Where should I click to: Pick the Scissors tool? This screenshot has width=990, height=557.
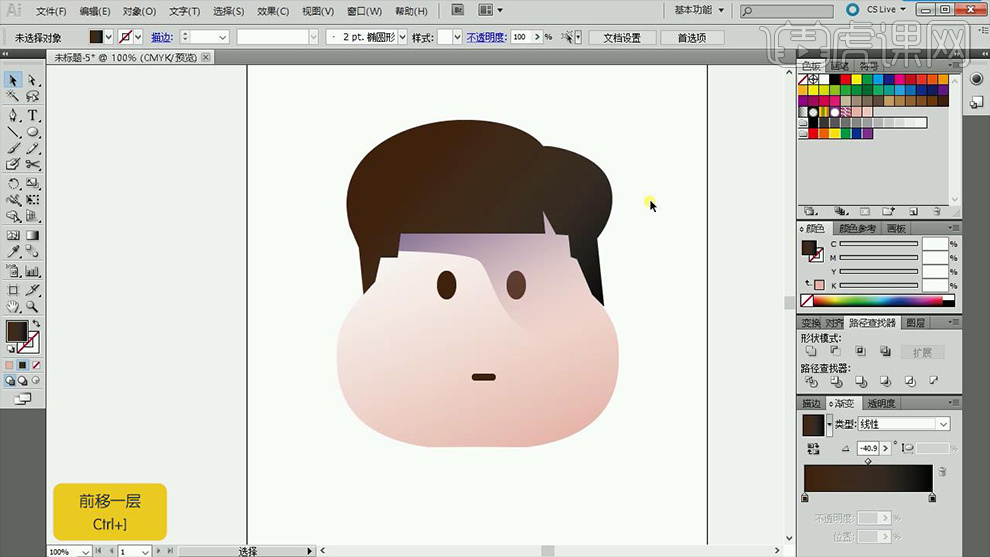click(x=33, y=164)
